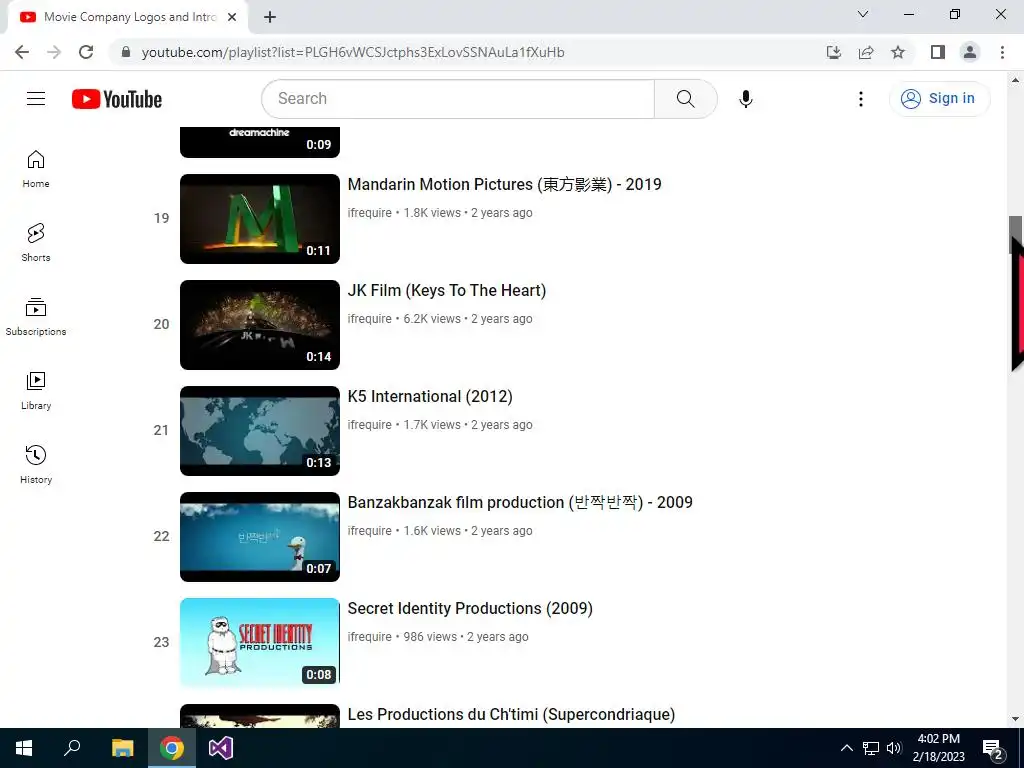This screenshot has width=1024, height=768.
Task: Show hidden system tray icons
Action: point(846,748)
